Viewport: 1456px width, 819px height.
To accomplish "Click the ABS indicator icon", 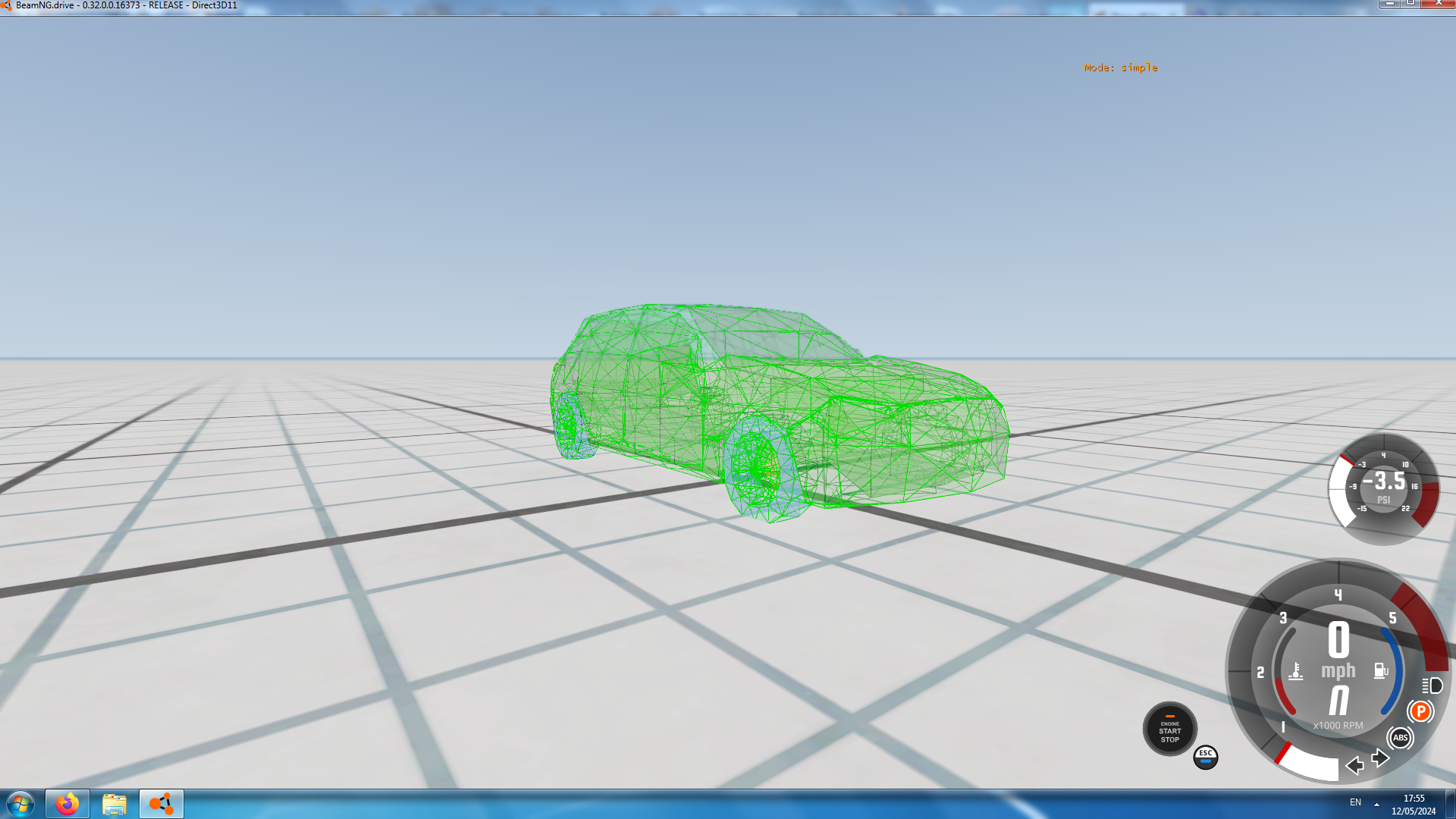I will click(x=1400, y=737).
